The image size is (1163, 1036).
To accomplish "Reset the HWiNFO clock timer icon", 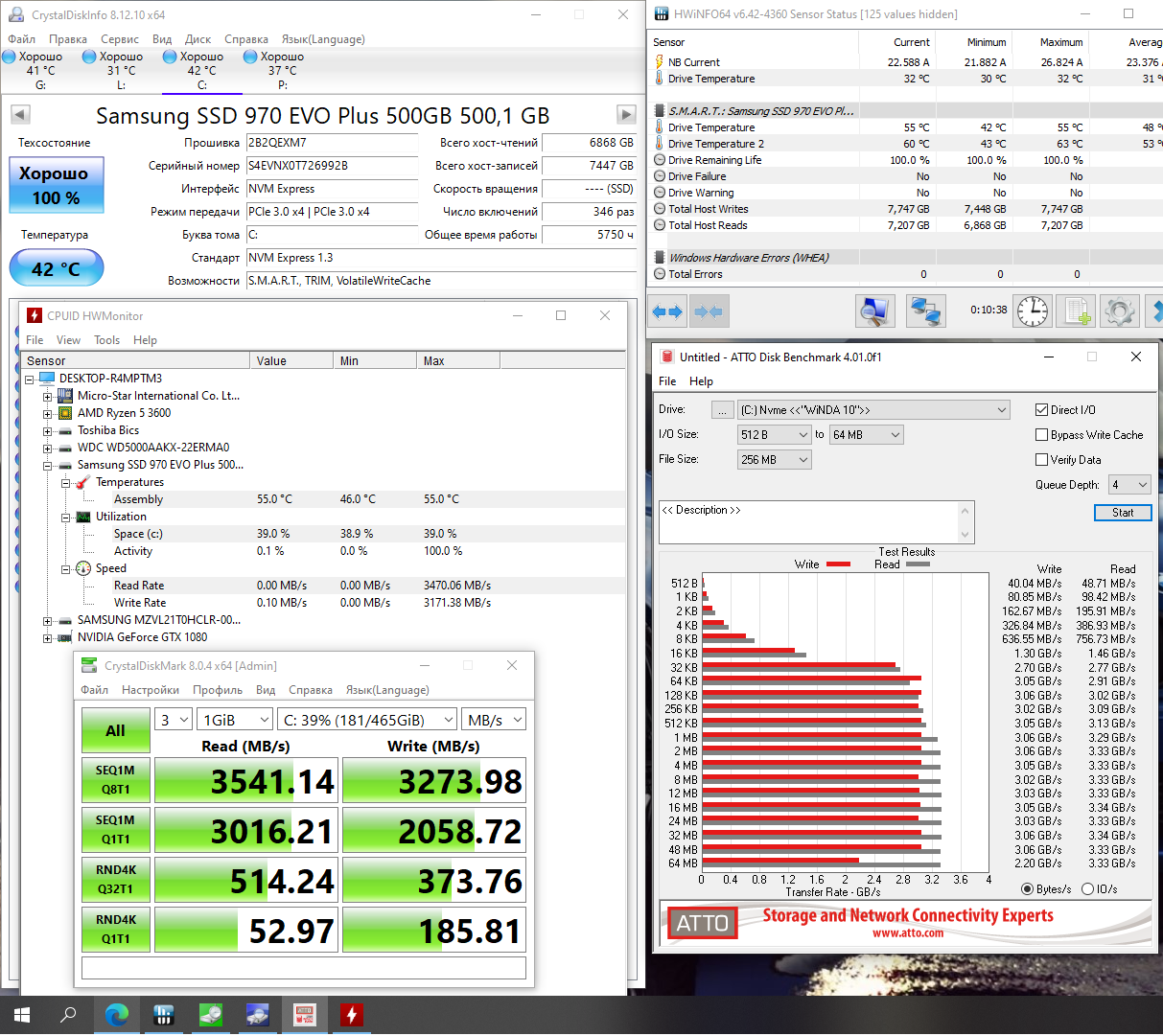I will tap(1033, 311).
